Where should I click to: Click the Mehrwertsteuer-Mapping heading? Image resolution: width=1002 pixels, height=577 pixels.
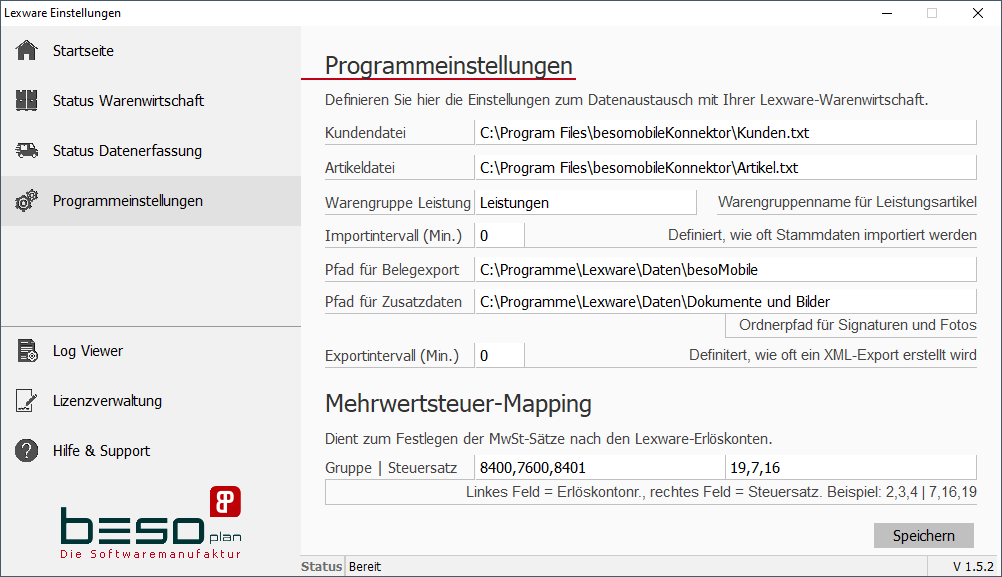pos(458,404)
